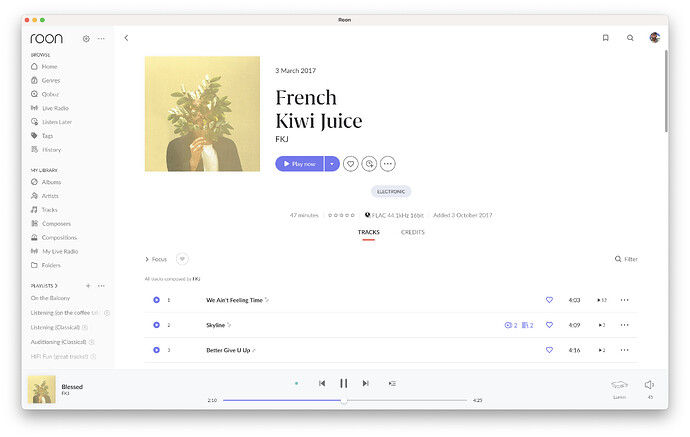This screenshot has width=690, height=437.
Task: Open Roon settings gear icon
Action: click(x=86, y=38)
